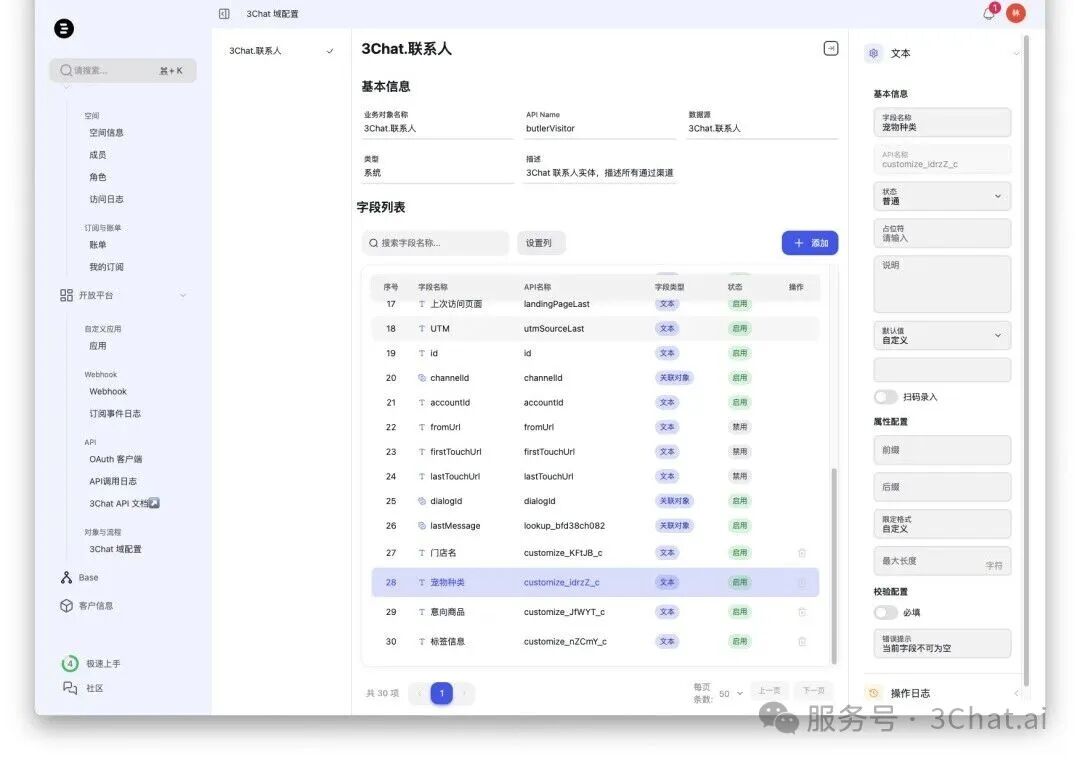1080x761 pixels.
Task: Click the next page arrow in pagination
Action: (465, 694)
